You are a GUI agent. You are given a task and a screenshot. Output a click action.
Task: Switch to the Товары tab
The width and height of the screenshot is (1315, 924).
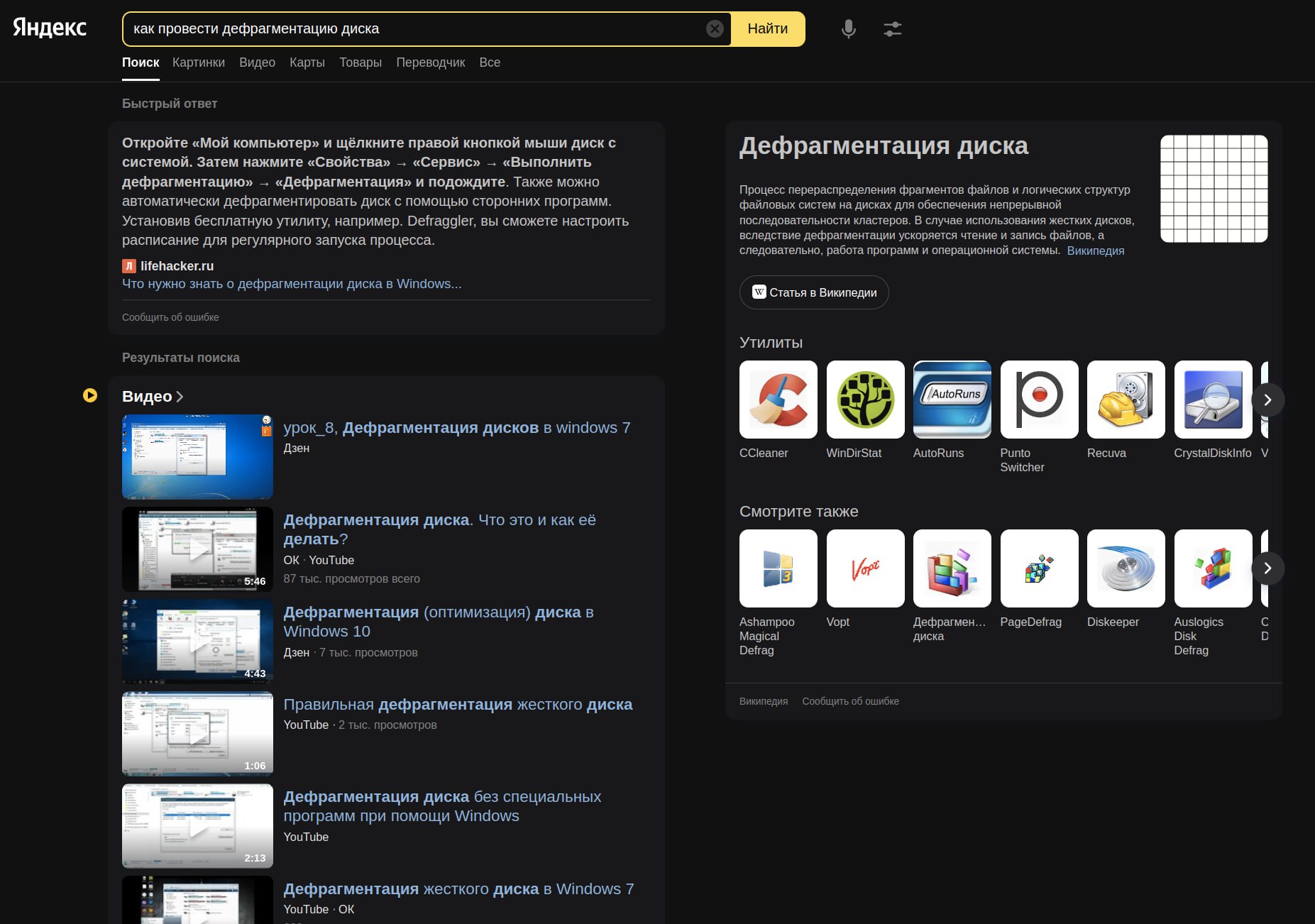point(361,62)
